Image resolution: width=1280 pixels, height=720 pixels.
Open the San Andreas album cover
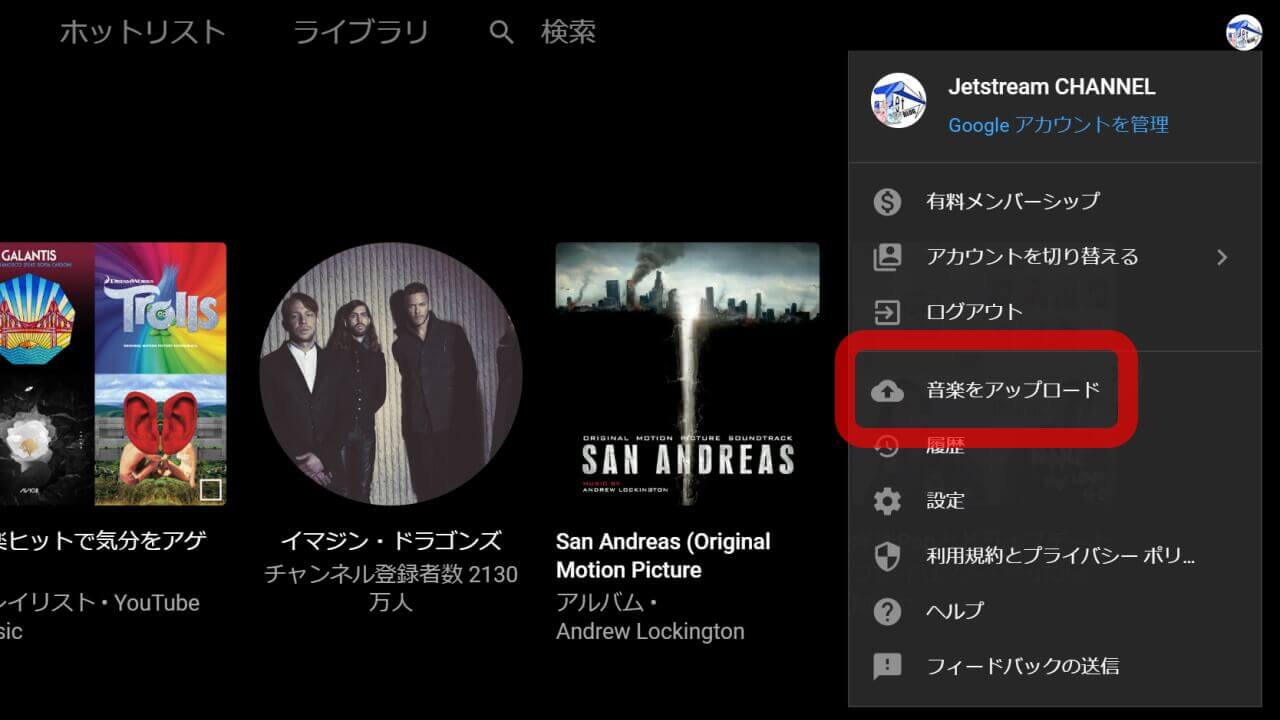click(x=687, y=373)
